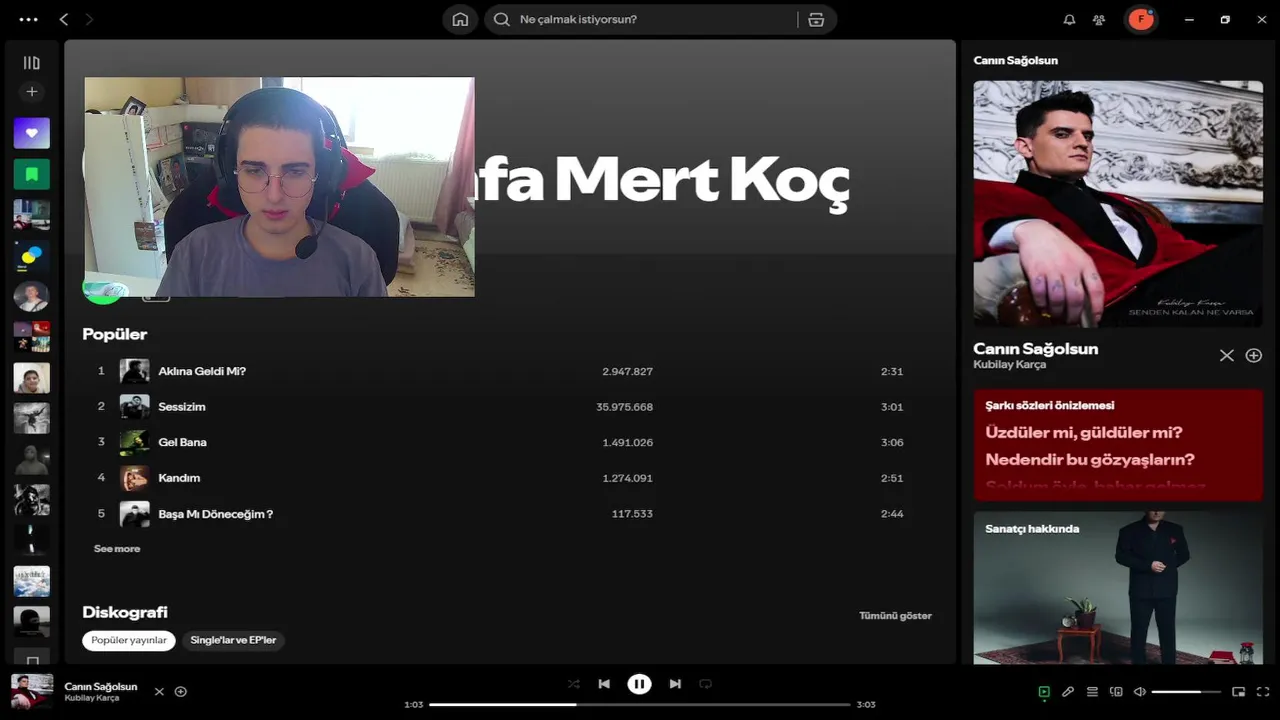Select the song Kandım
The image size is (1280, 720).
click(x=179, y=478)
